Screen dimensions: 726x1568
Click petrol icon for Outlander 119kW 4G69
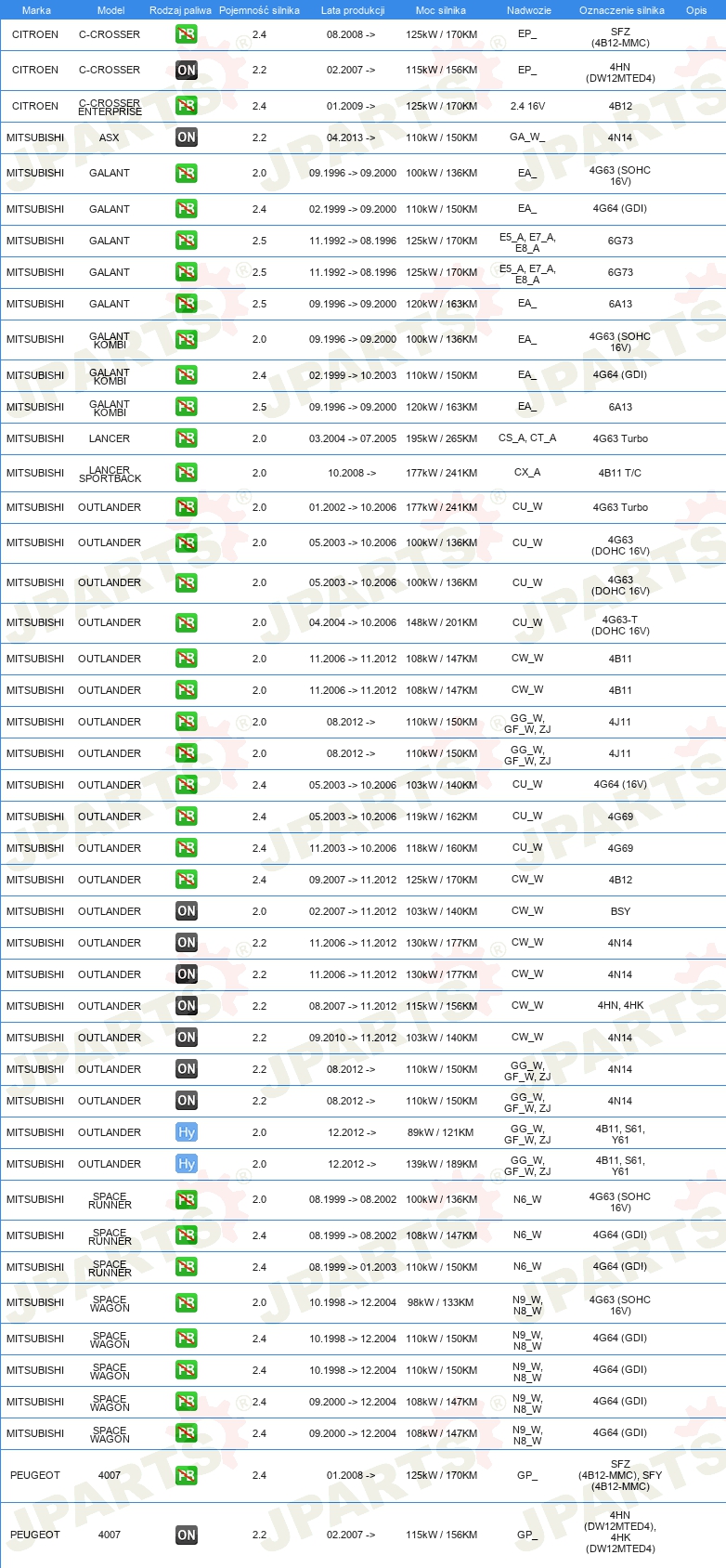tap(187, 817)
